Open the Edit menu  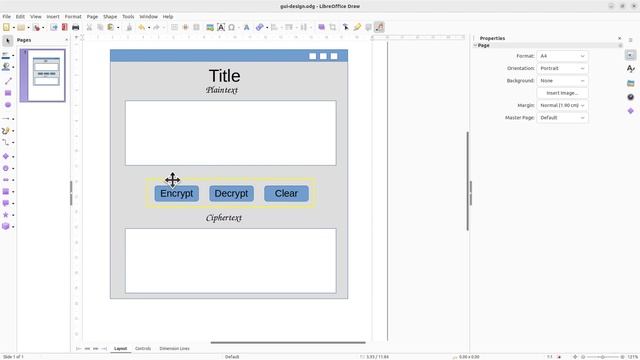tap(20, 17)
